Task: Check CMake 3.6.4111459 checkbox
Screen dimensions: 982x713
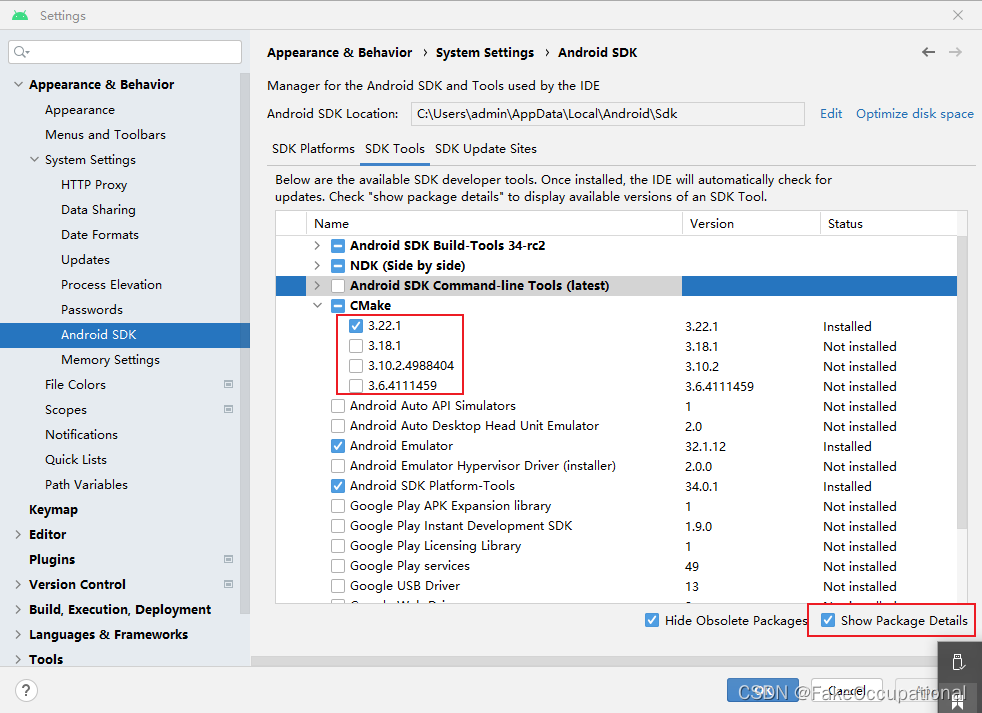Action: 356,385
